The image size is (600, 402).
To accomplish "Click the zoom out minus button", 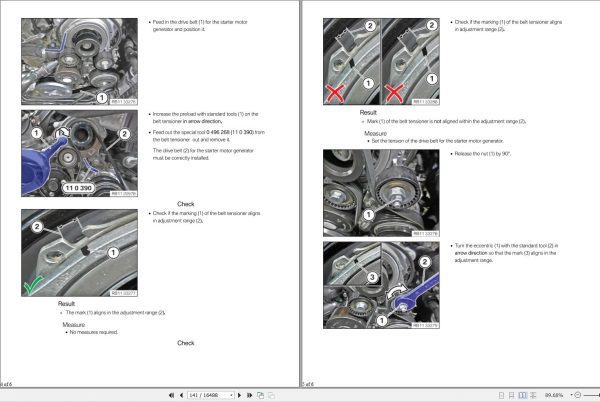I will click(578, 395).
